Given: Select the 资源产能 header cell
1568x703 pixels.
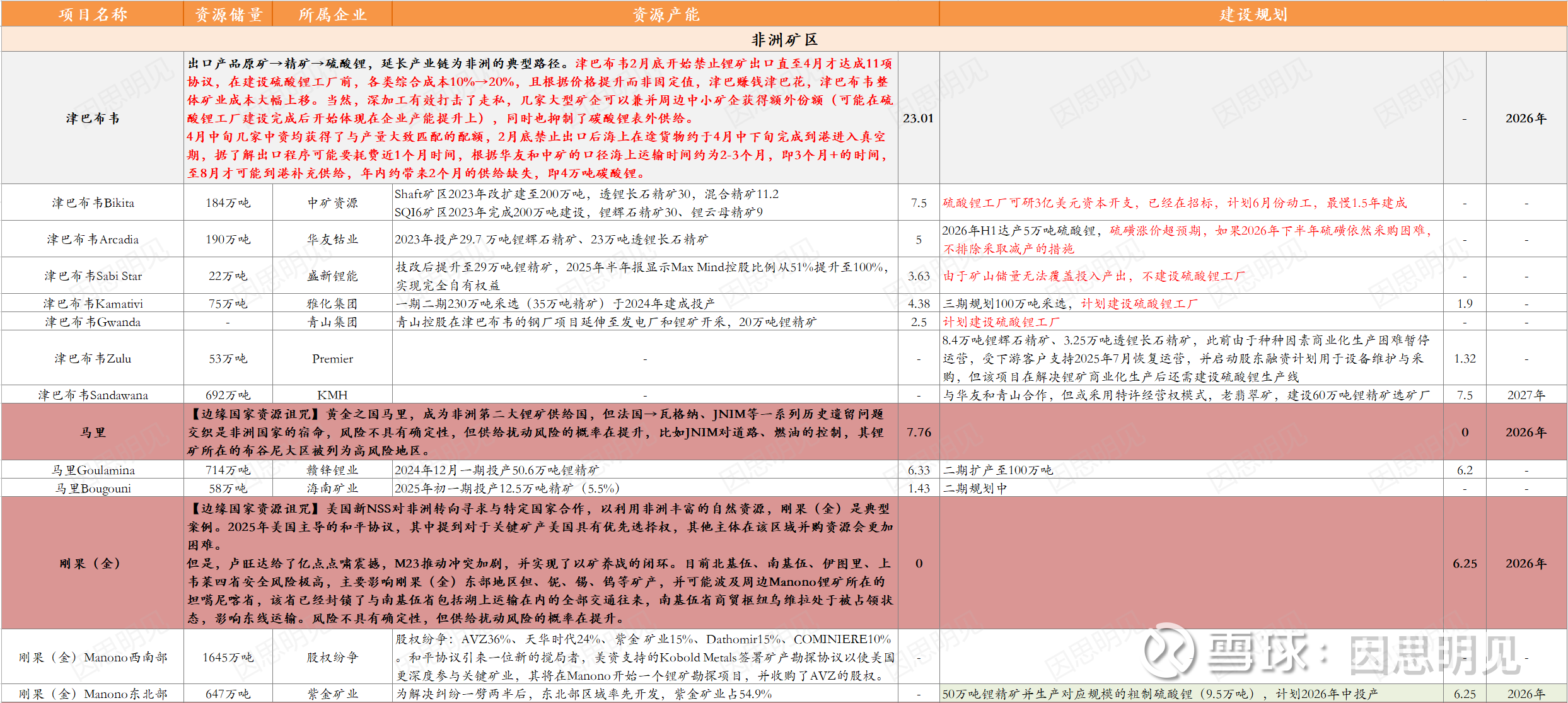Looking at the screenshot, I should point(666,14).
